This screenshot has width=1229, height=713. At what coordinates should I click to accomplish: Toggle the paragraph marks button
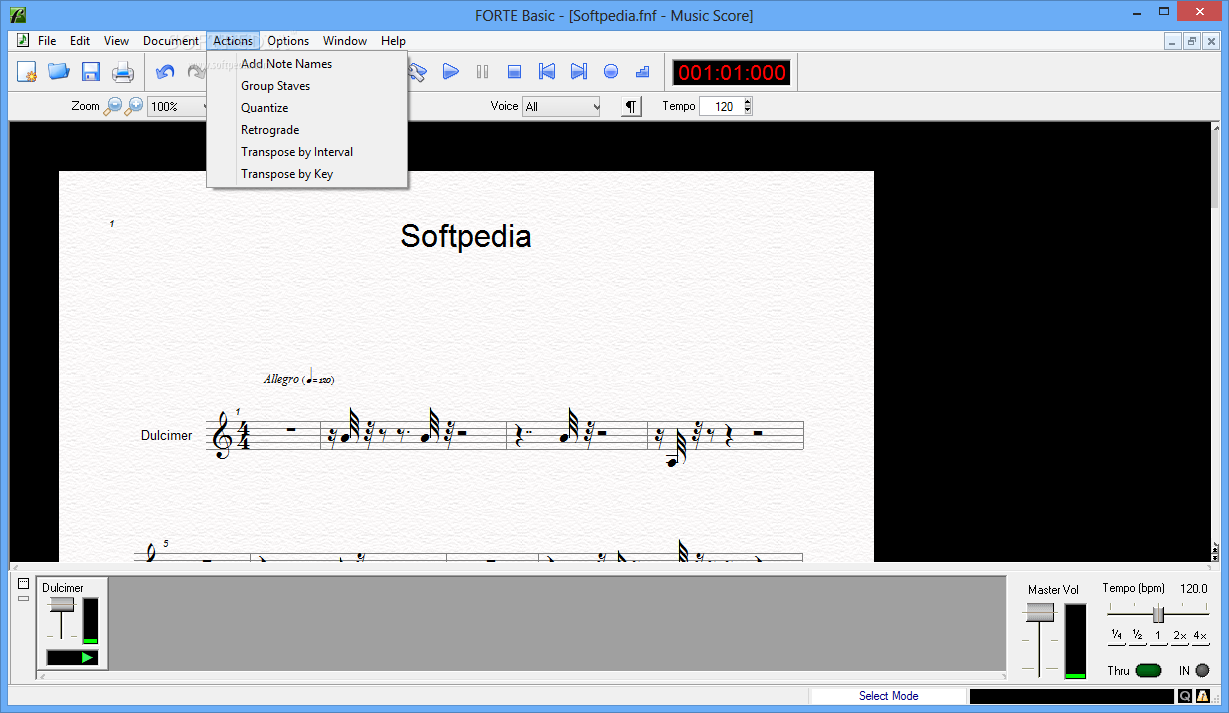[x=631, y=106]
